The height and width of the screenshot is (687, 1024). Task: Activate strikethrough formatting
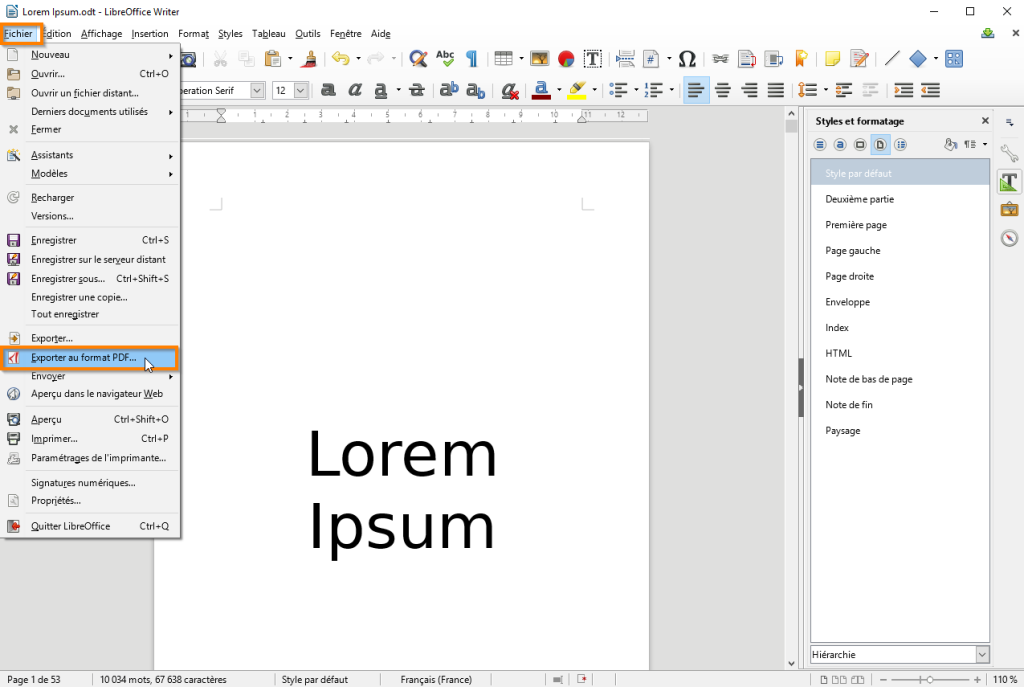(x=417, y=90)
